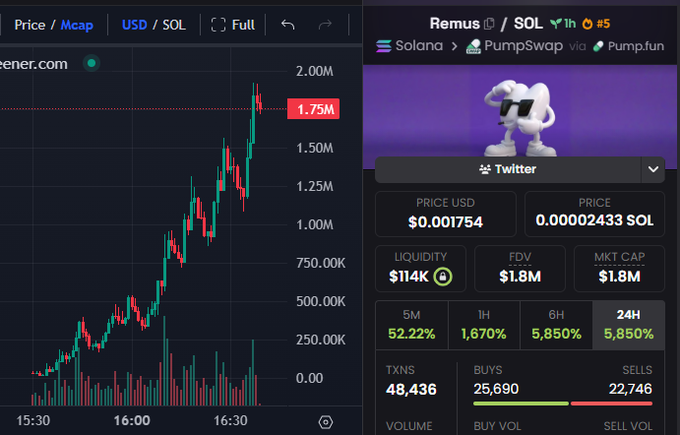
Task: Click the TXNS count 48,436
Action: (x=411, y=389)
